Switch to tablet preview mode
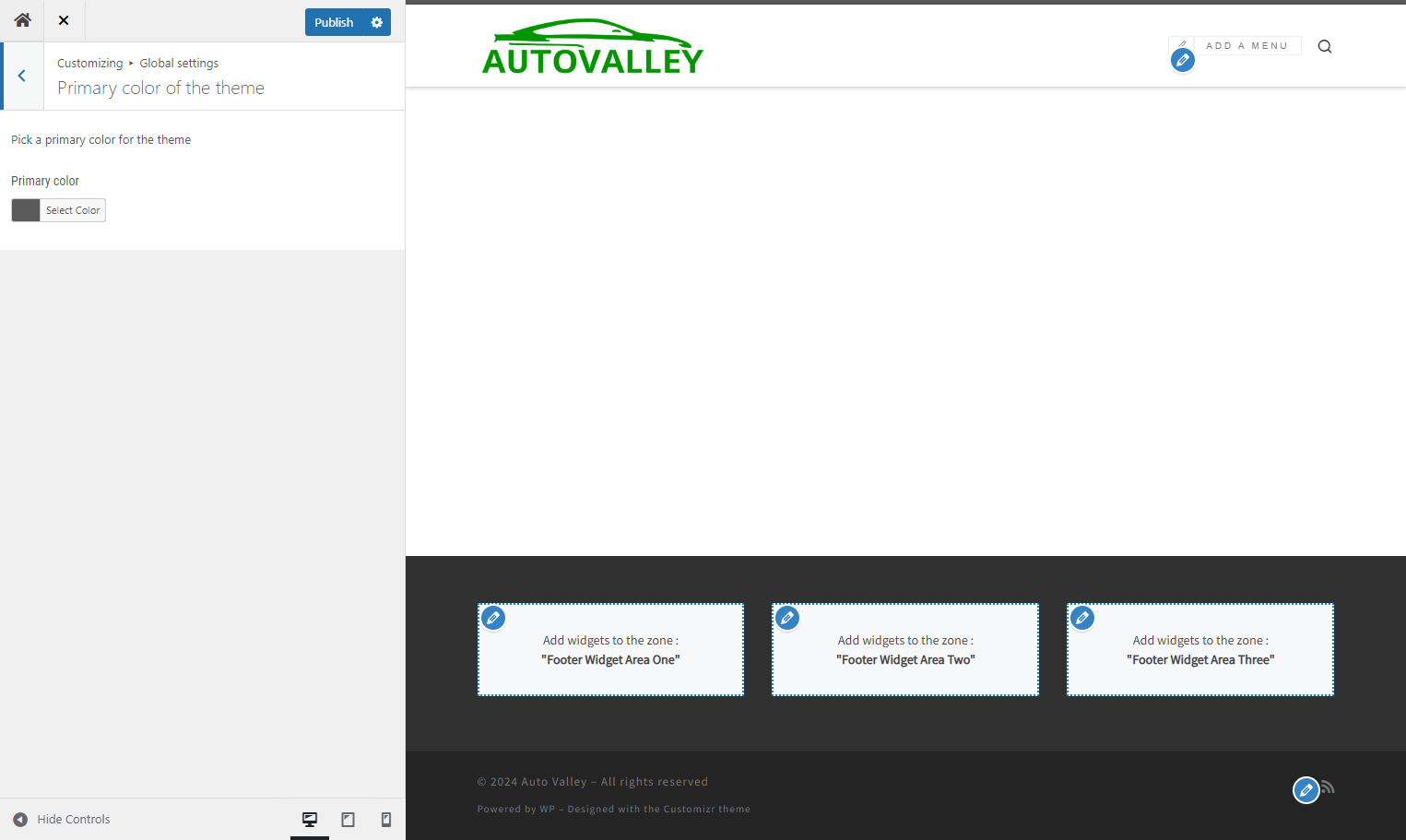 [x=348, y=819]
